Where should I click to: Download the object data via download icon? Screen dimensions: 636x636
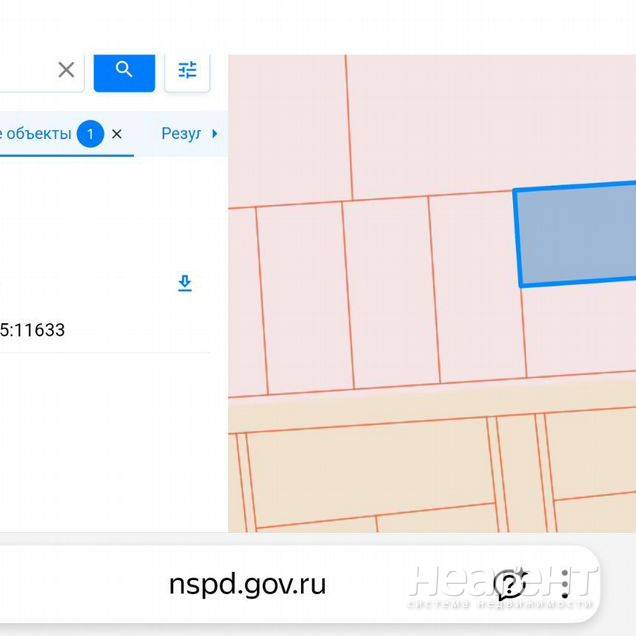pyautogui.click(x=184, y=283)
